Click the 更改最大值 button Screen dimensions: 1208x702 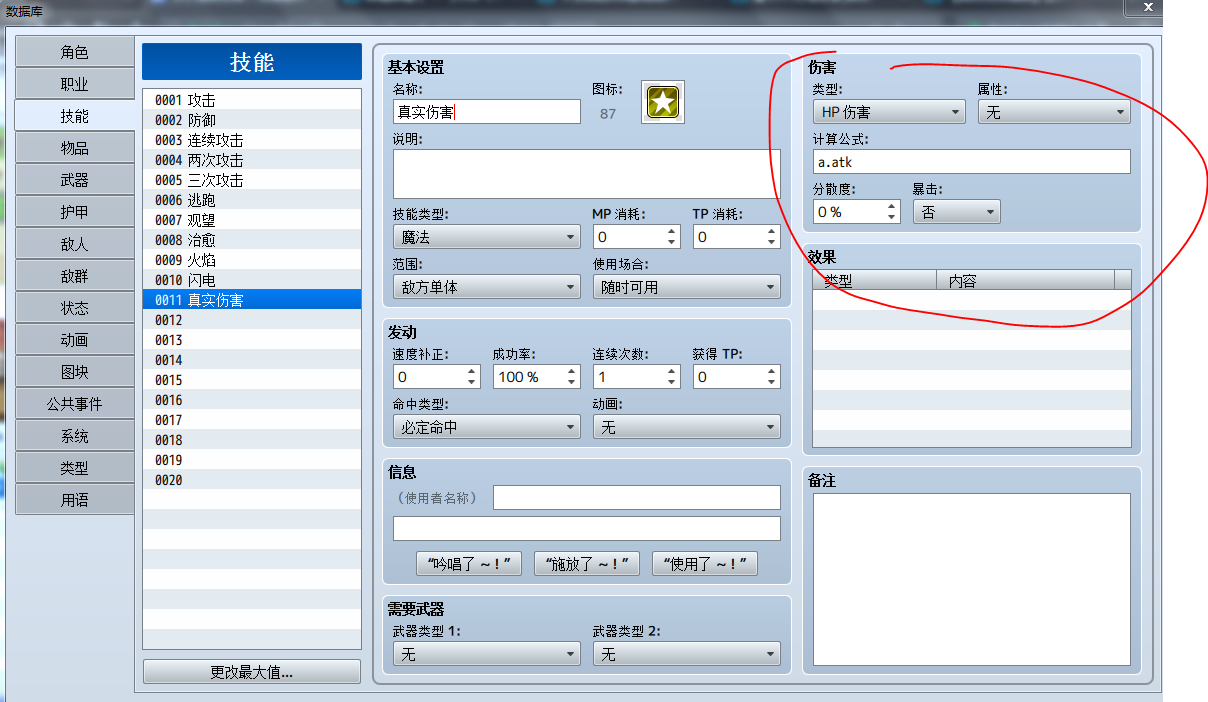pyautogui.click(x=252, y=672)
